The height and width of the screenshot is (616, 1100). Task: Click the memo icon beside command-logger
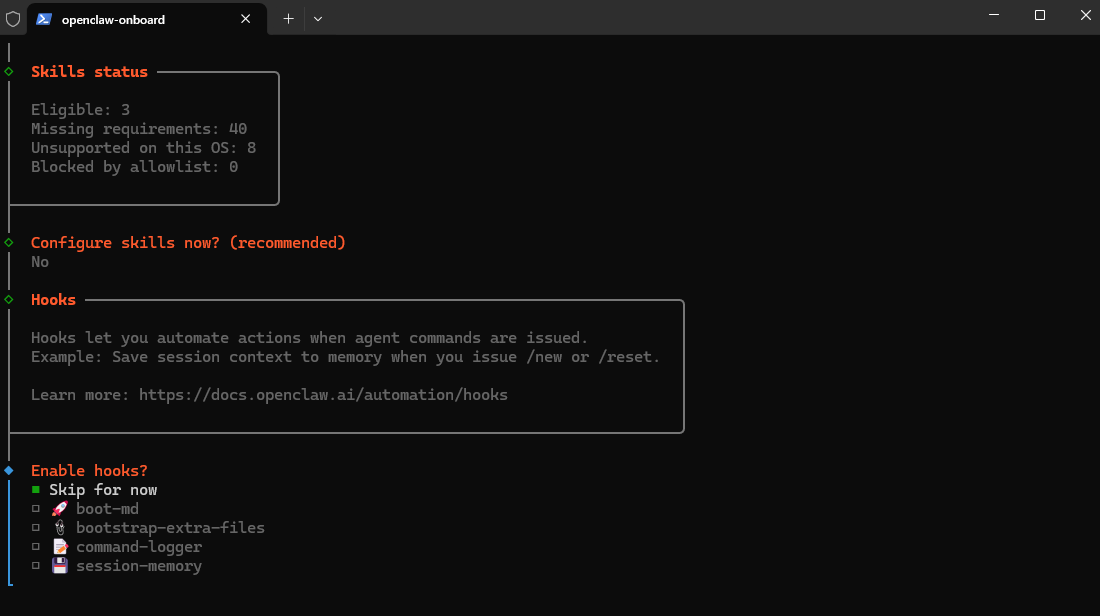point(59,547)
